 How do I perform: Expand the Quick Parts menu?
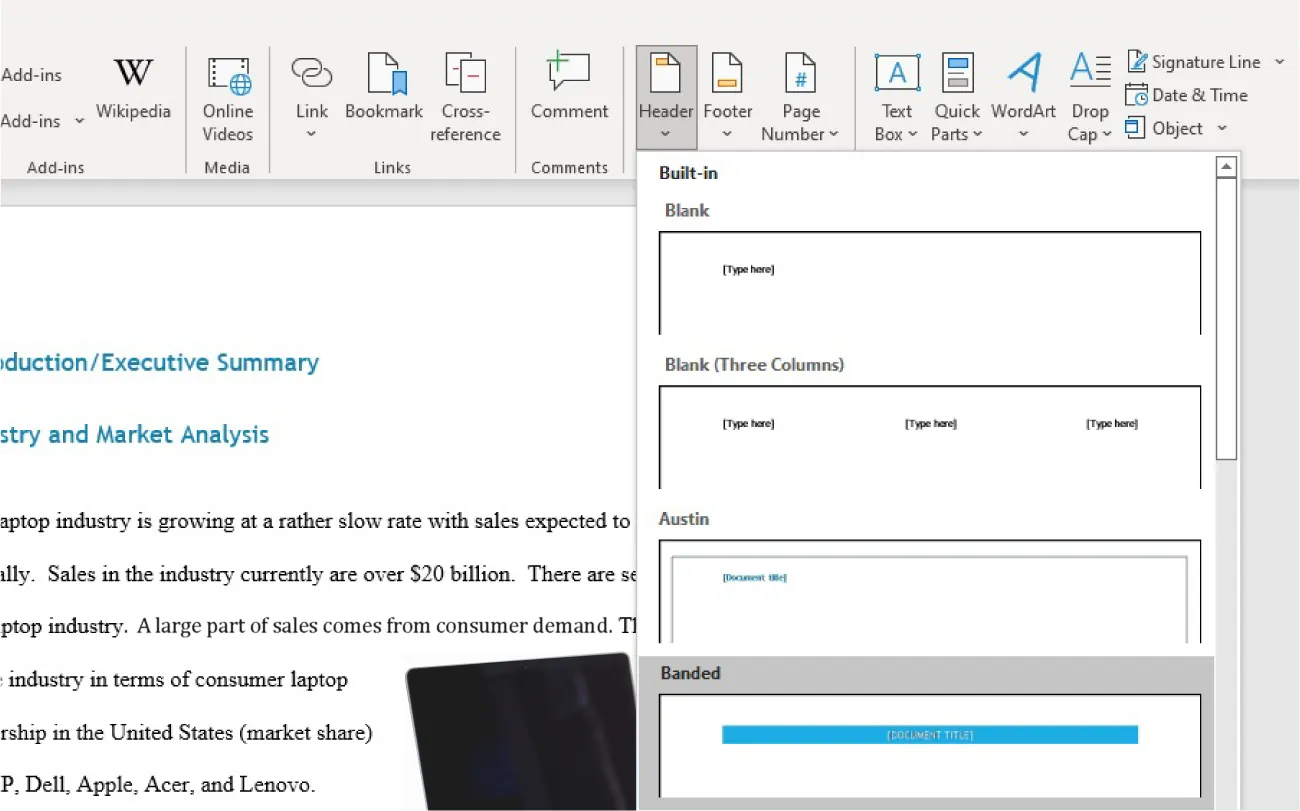[956, 95]
